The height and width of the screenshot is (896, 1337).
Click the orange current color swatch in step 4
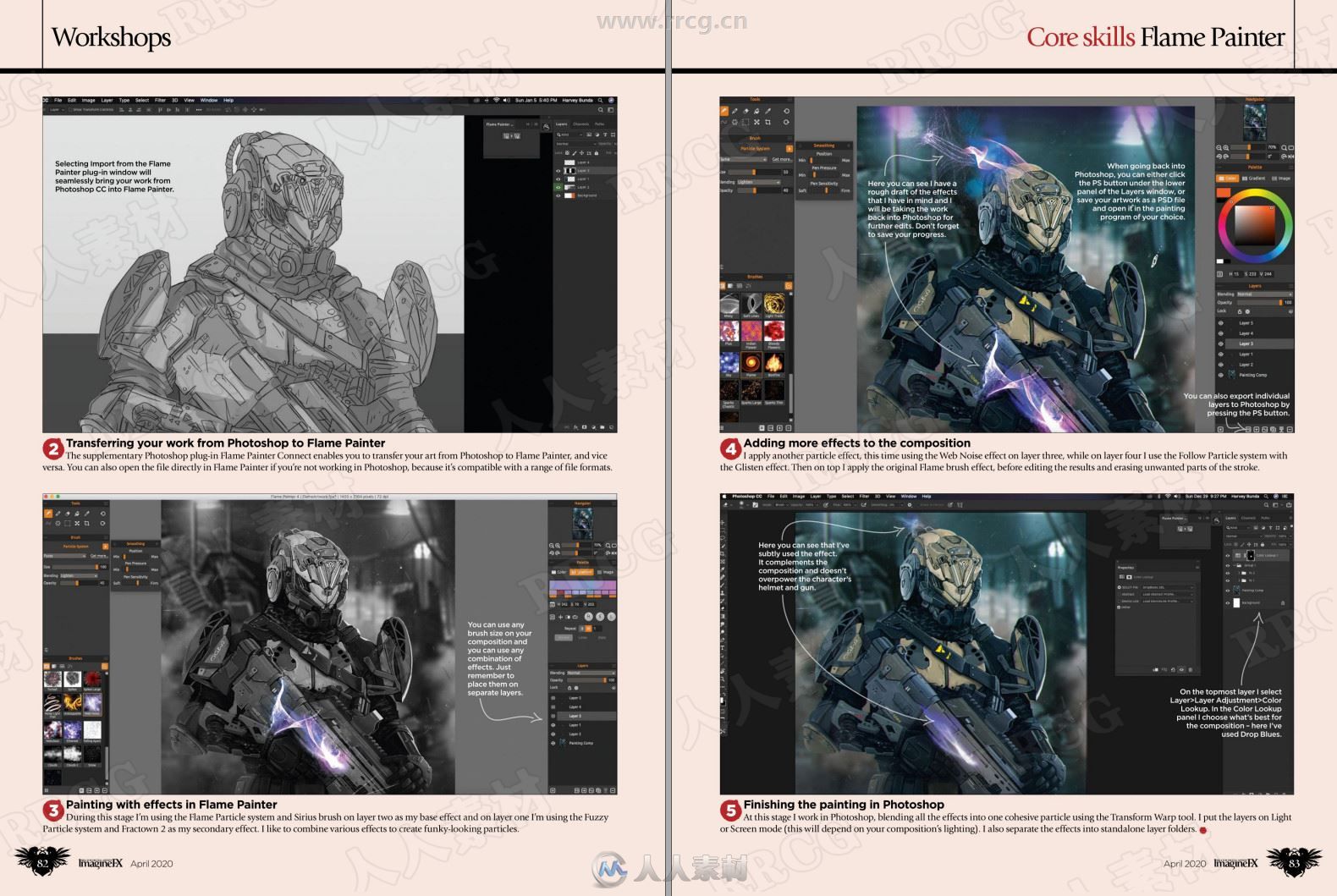coord(1224,193)
